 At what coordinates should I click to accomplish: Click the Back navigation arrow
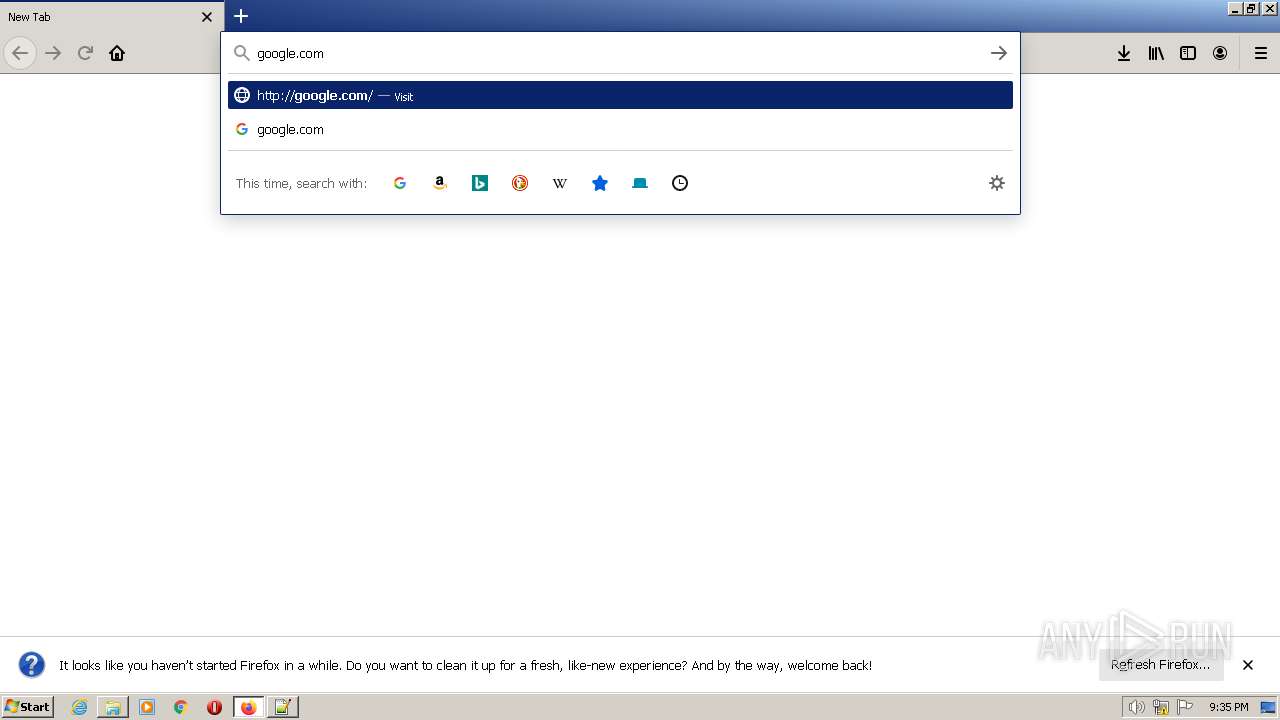[x=20, y=53]
